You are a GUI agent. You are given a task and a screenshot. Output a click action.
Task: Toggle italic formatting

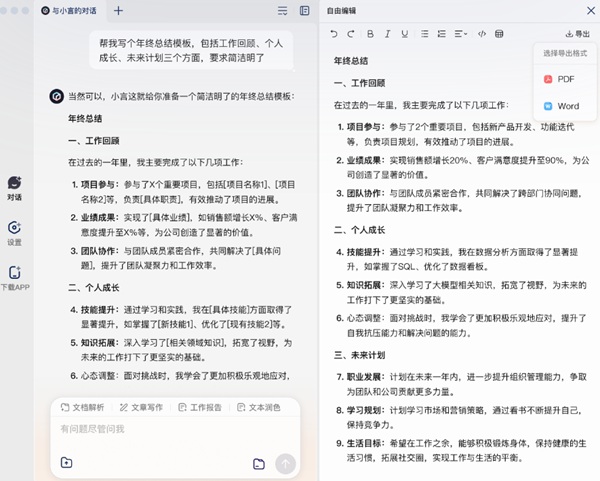pyautogui.click(x=387, y=34)
